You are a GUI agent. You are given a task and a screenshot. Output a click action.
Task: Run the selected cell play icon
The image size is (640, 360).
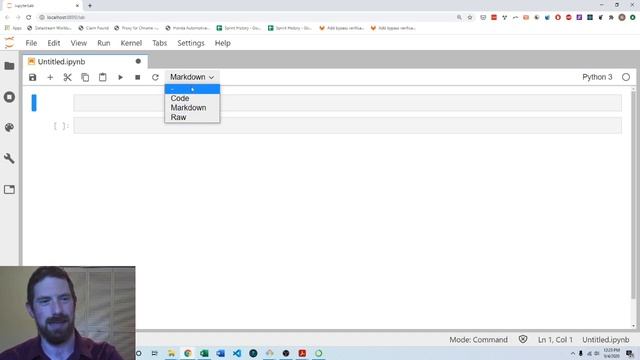(120, 77)
